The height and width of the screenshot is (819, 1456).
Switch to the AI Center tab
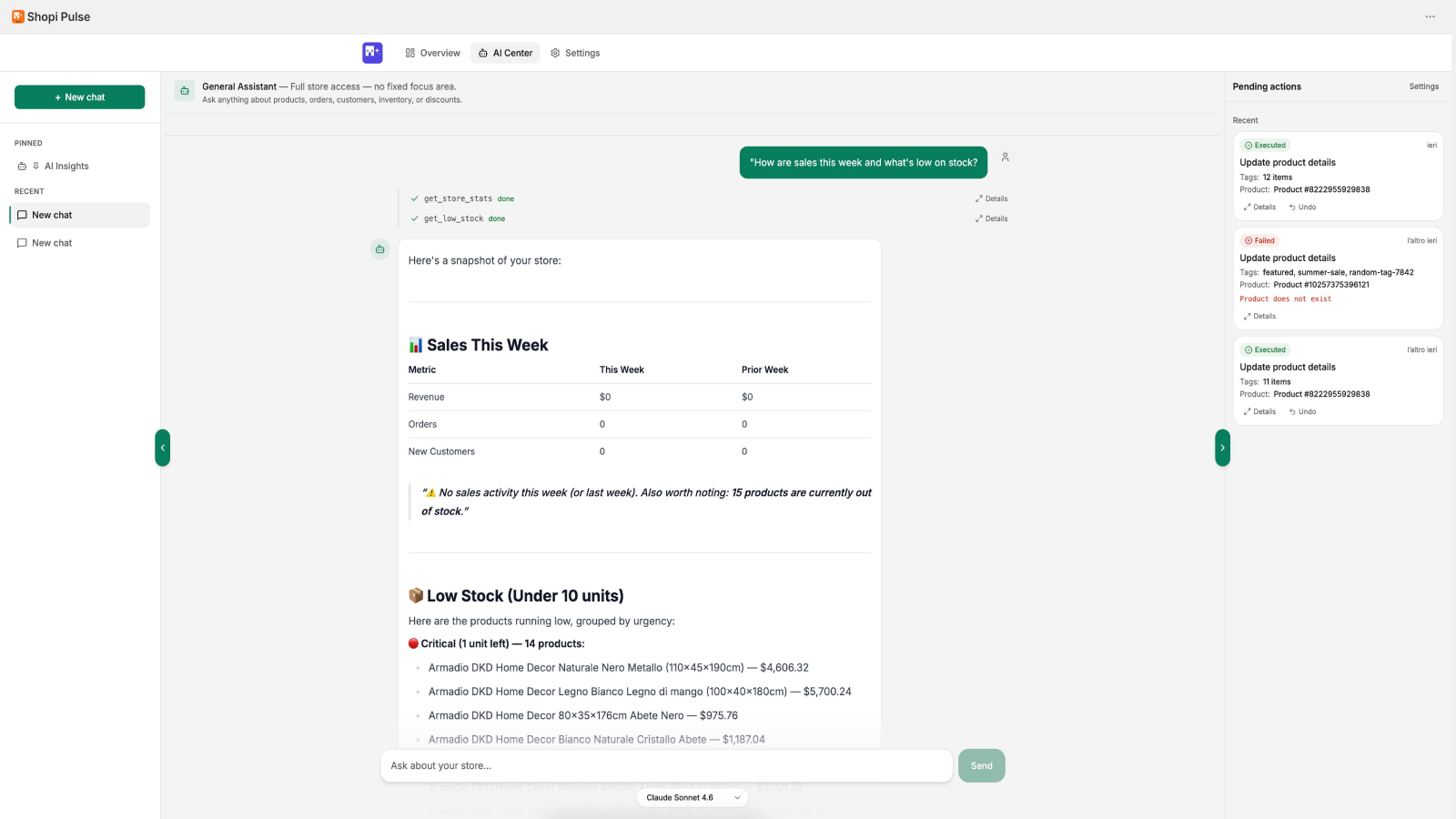pyautogui.click(x=505, y=53)
